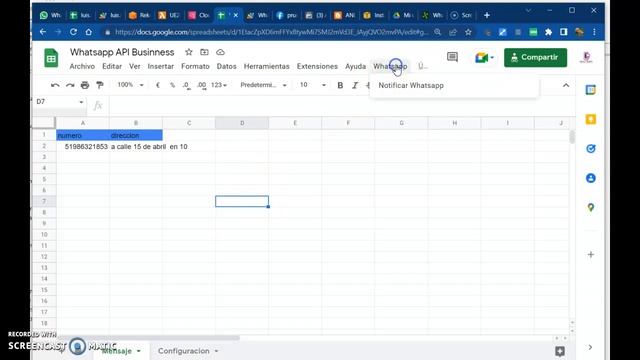
Task: Format as percent
Action: tap(172, 85)
